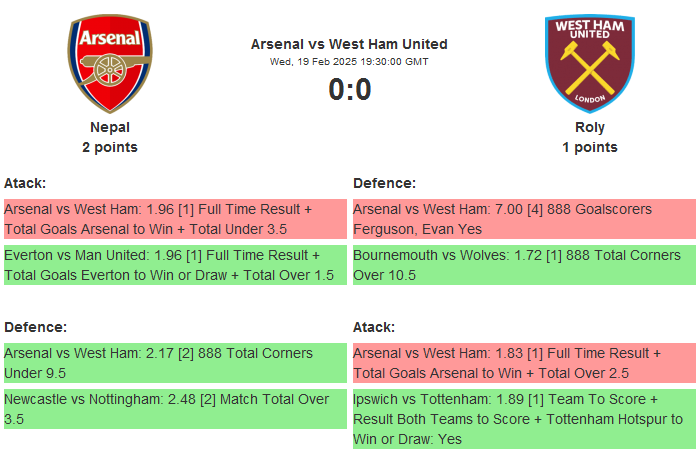700x460 pixels.
Task: Select player name Nepal
Action: (x=110, y=127)
